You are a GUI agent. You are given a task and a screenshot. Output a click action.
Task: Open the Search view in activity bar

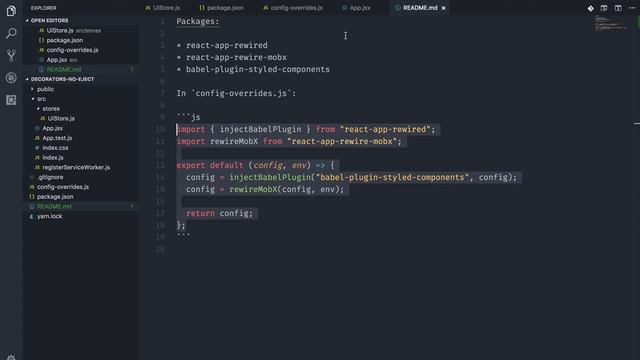[x=11, y=33]
